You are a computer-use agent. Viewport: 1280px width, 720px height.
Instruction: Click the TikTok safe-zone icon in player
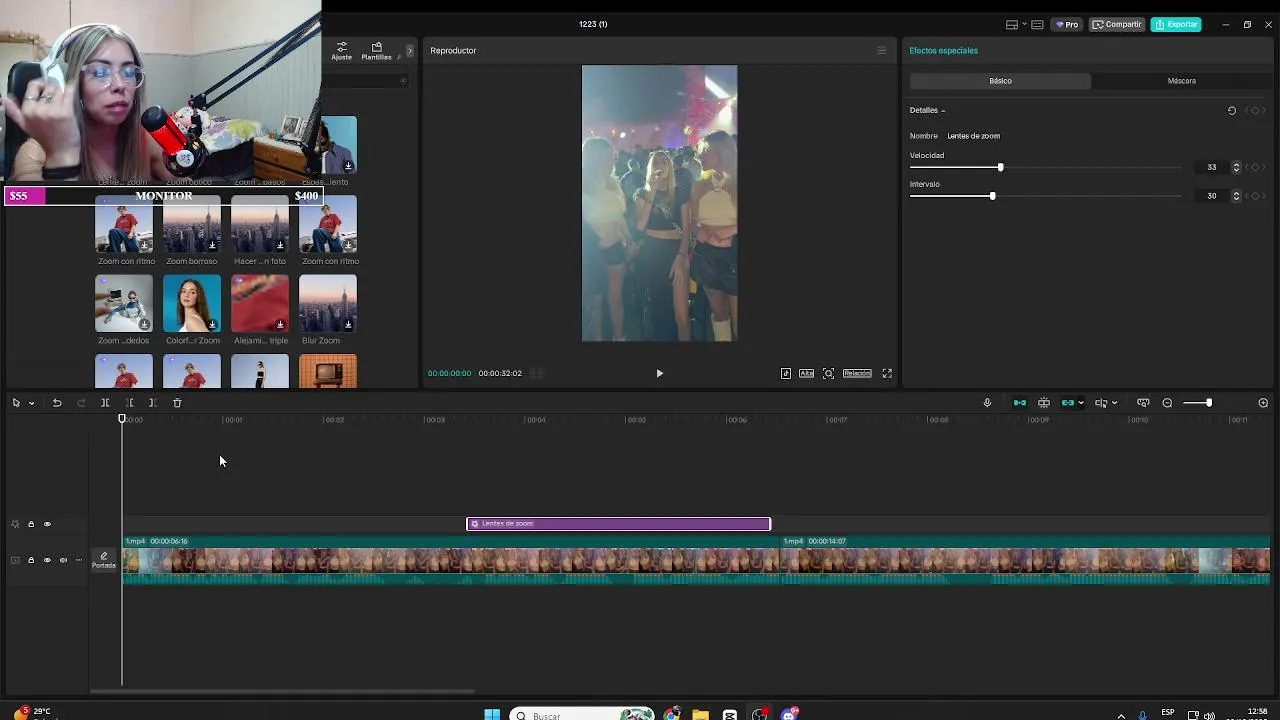click(x=786, y=373)
